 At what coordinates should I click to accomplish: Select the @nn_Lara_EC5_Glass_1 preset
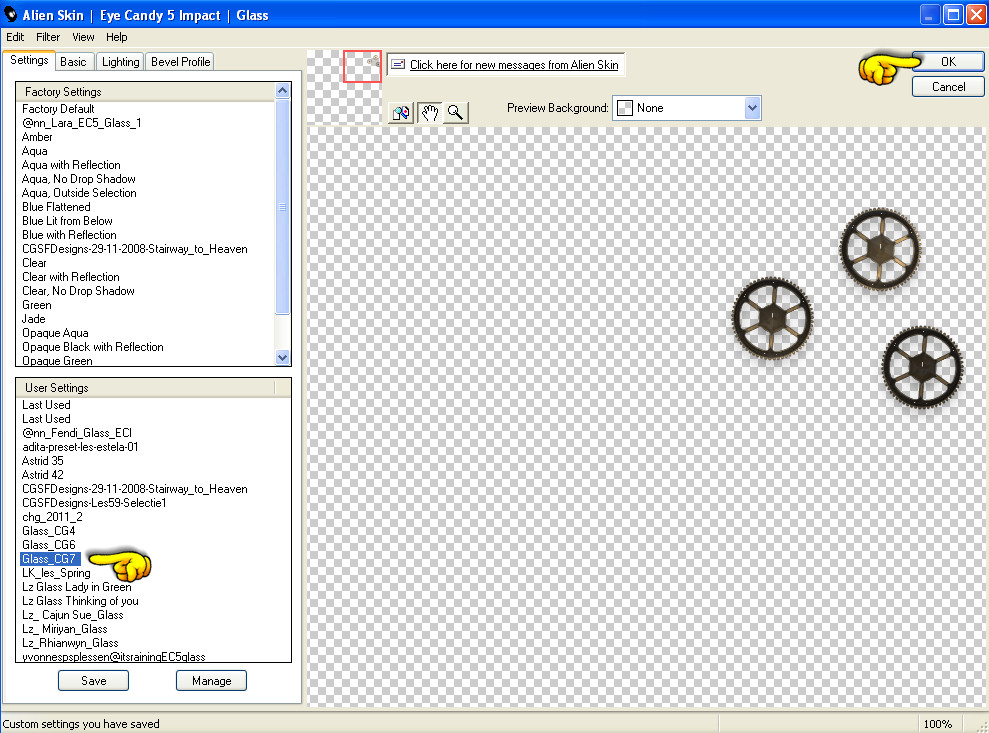[x=81, y=123]
